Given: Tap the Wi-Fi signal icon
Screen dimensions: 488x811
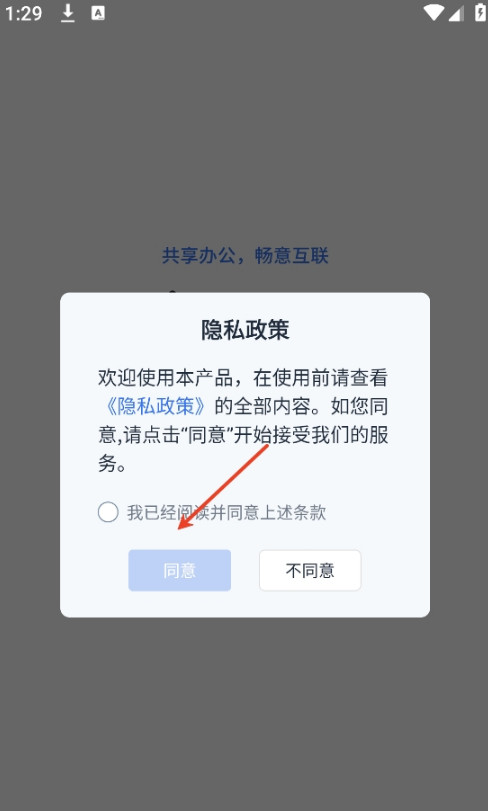Looking at the screenshot, I should (x=433, y=13).
